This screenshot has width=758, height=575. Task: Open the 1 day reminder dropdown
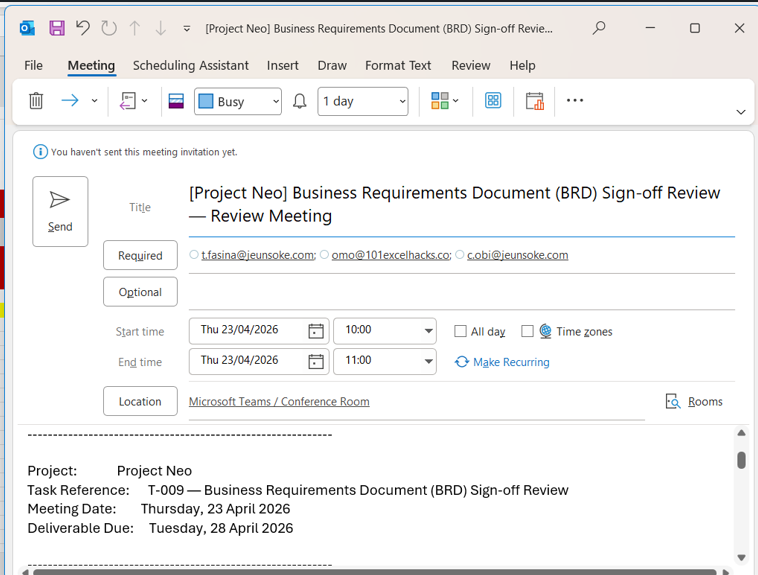tap(363, 101)
